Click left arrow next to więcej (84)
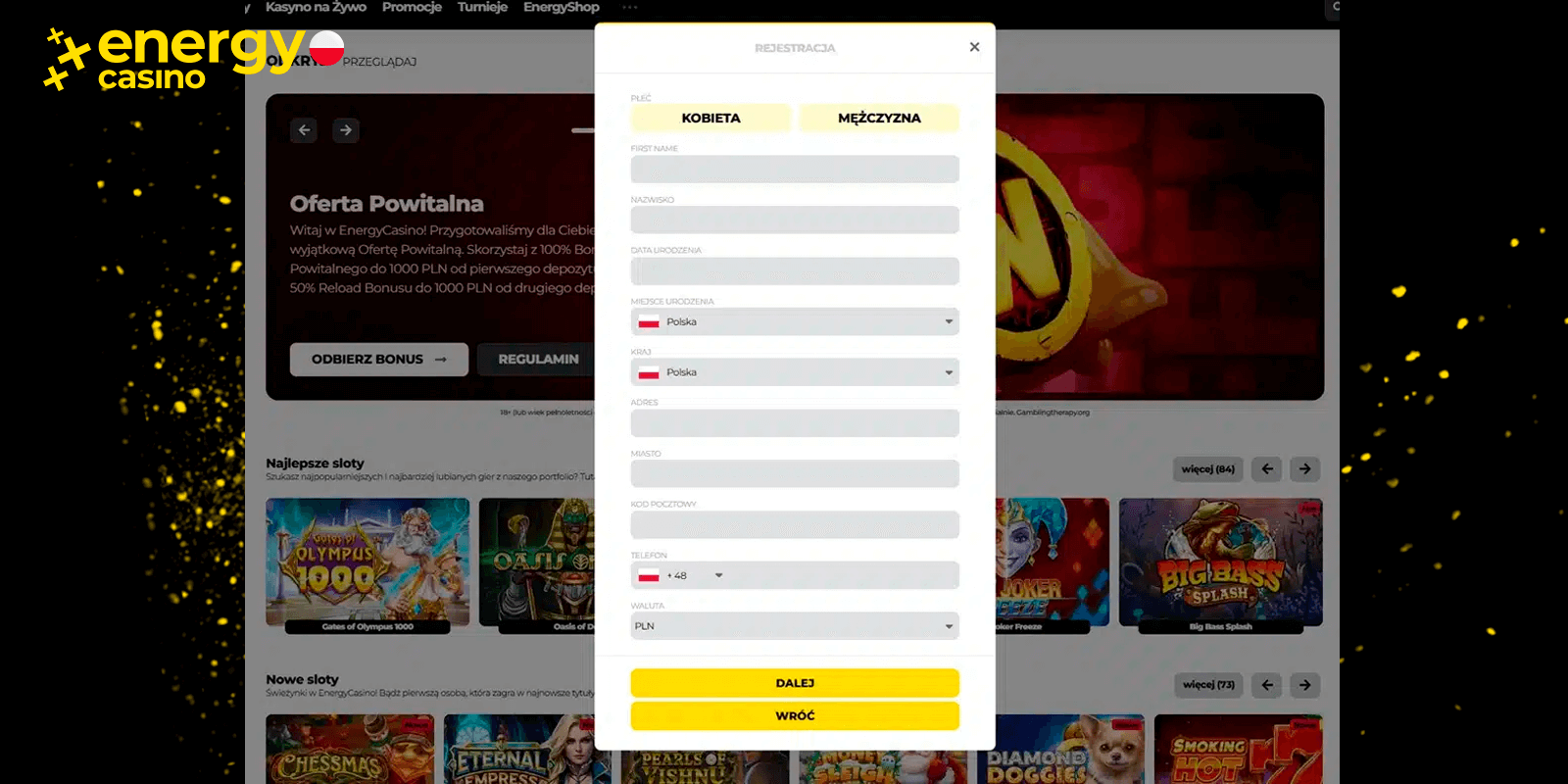The width and height of the screenshot is (1568, 784). click(x=1267, y=469)
